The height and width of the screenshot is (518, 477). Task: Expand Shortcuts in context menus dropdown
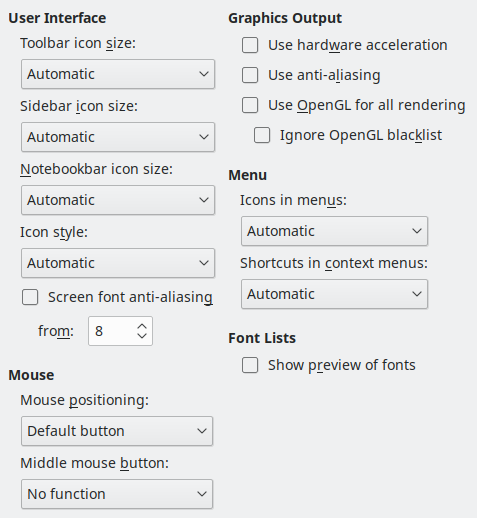(x=334, y=294)
